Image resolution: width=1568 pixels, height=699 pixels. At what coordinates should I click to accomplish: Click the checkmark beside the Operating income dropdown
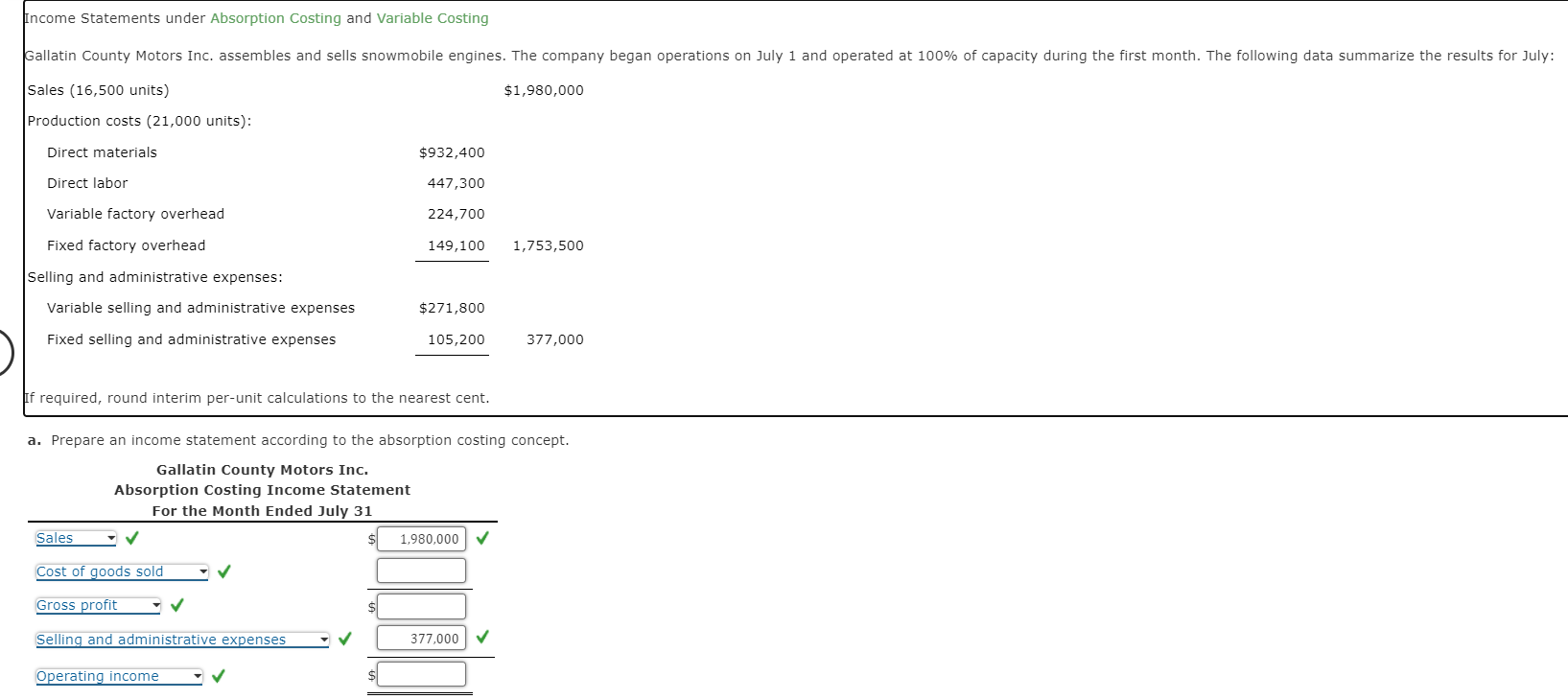[219, 676]
